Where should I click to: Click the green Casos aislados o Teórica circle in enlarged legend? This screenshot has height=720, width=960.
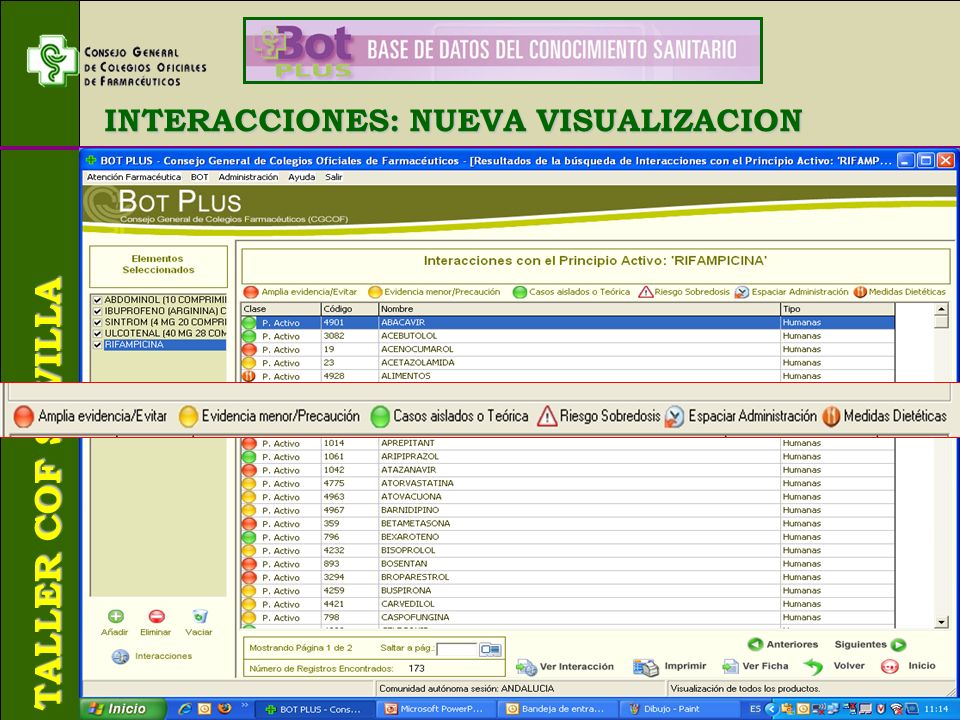pos(380,416)
